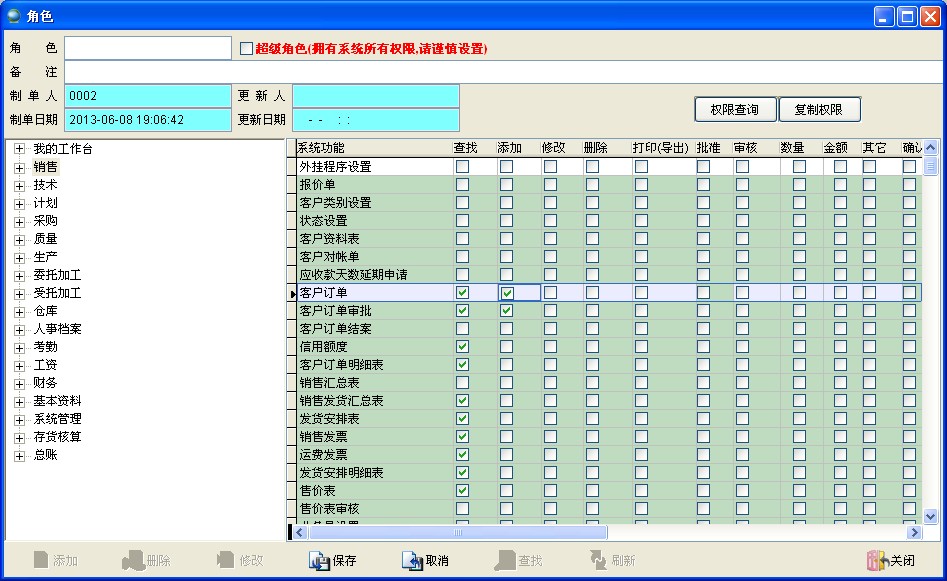Check 查找 permission for 报价单 row

[462, 185]
